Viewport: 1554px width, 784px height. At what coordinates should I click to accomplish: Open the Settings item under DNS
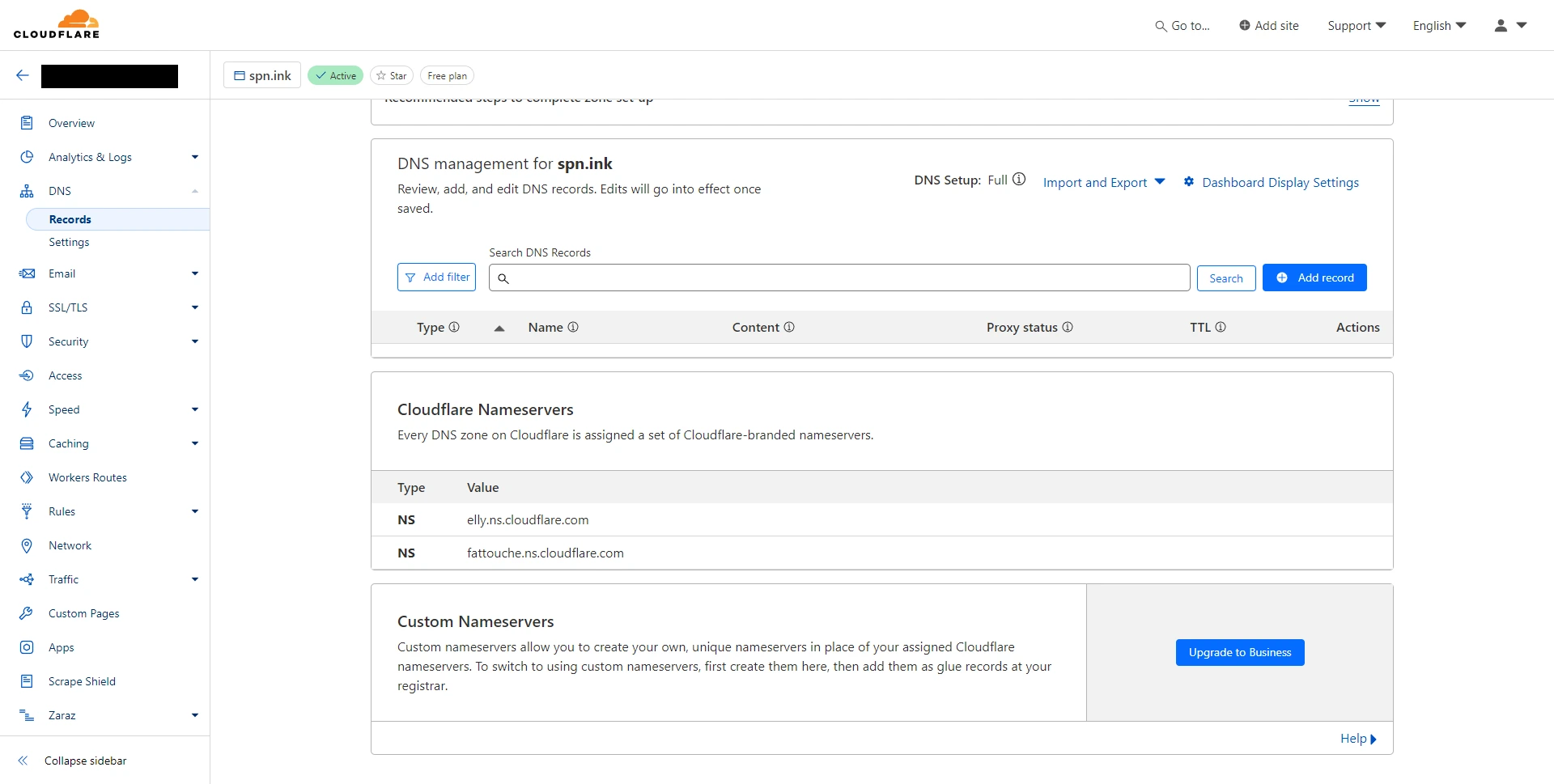(69, 242)
